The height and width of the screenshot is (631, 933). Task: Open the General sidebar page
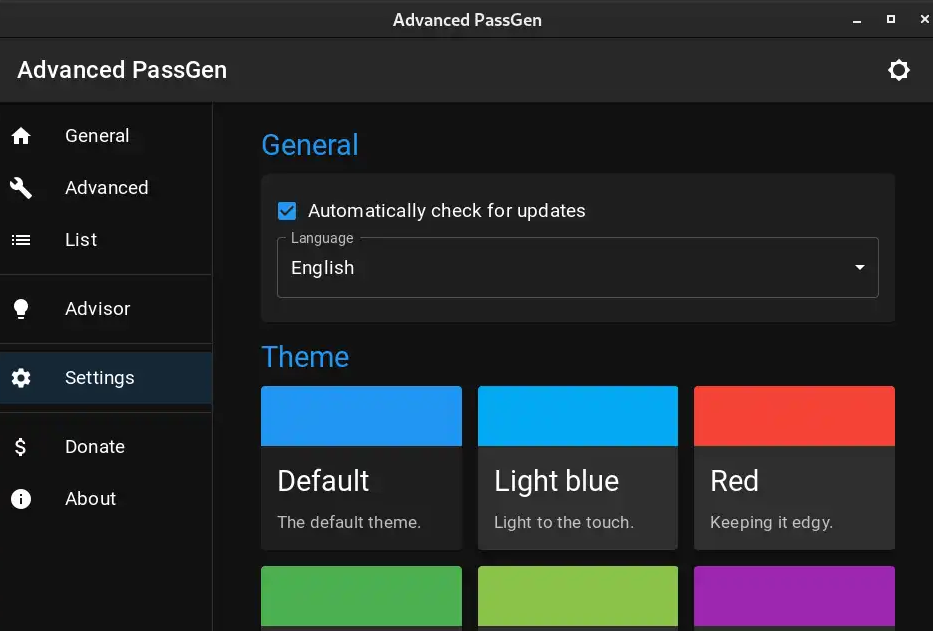tap(106, 136)
